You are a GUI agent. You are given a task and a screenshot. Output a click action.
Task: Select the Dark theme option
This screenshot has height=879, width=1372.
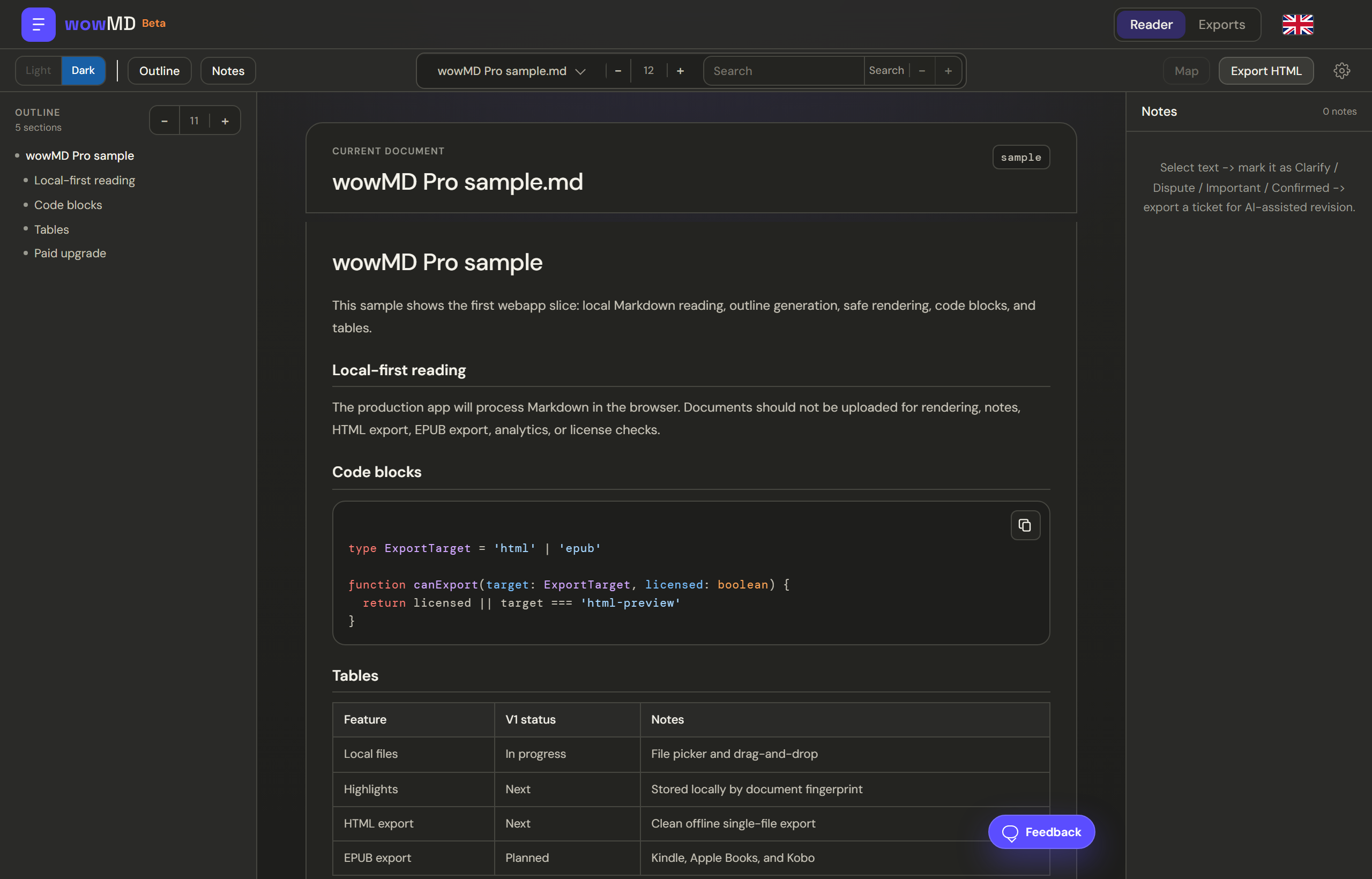[x=83, y=71]
